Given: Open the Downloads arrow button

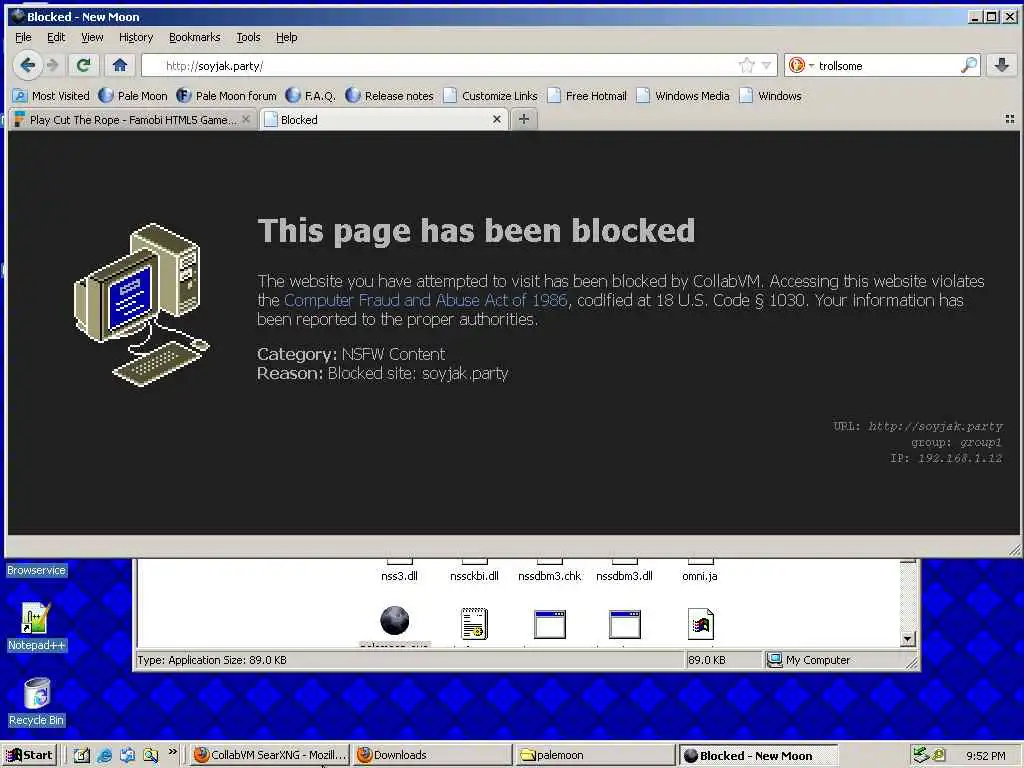Looking at the screenshot, I should [x=1002, y=65].
